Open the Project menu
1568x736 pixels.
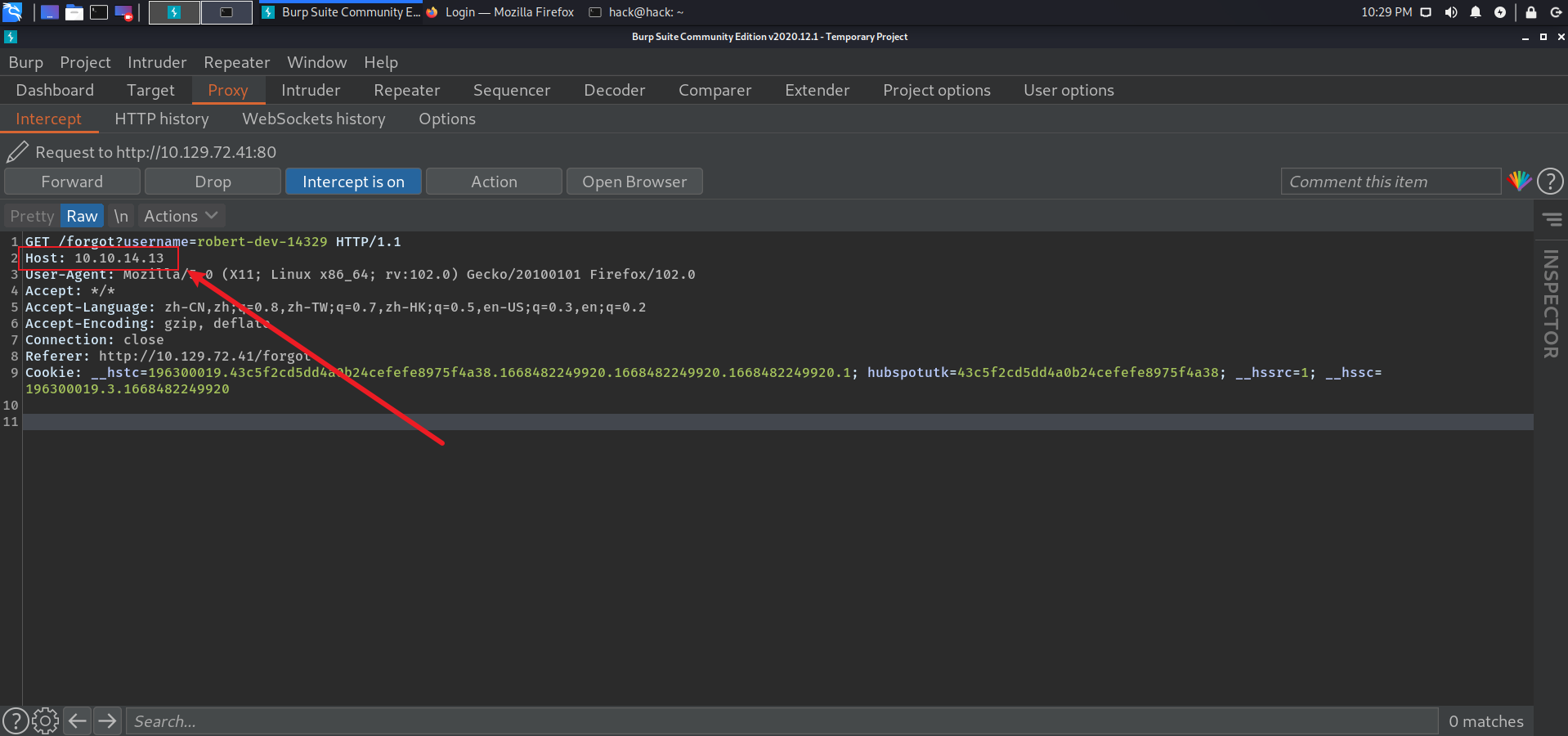(x=85, y=62)
